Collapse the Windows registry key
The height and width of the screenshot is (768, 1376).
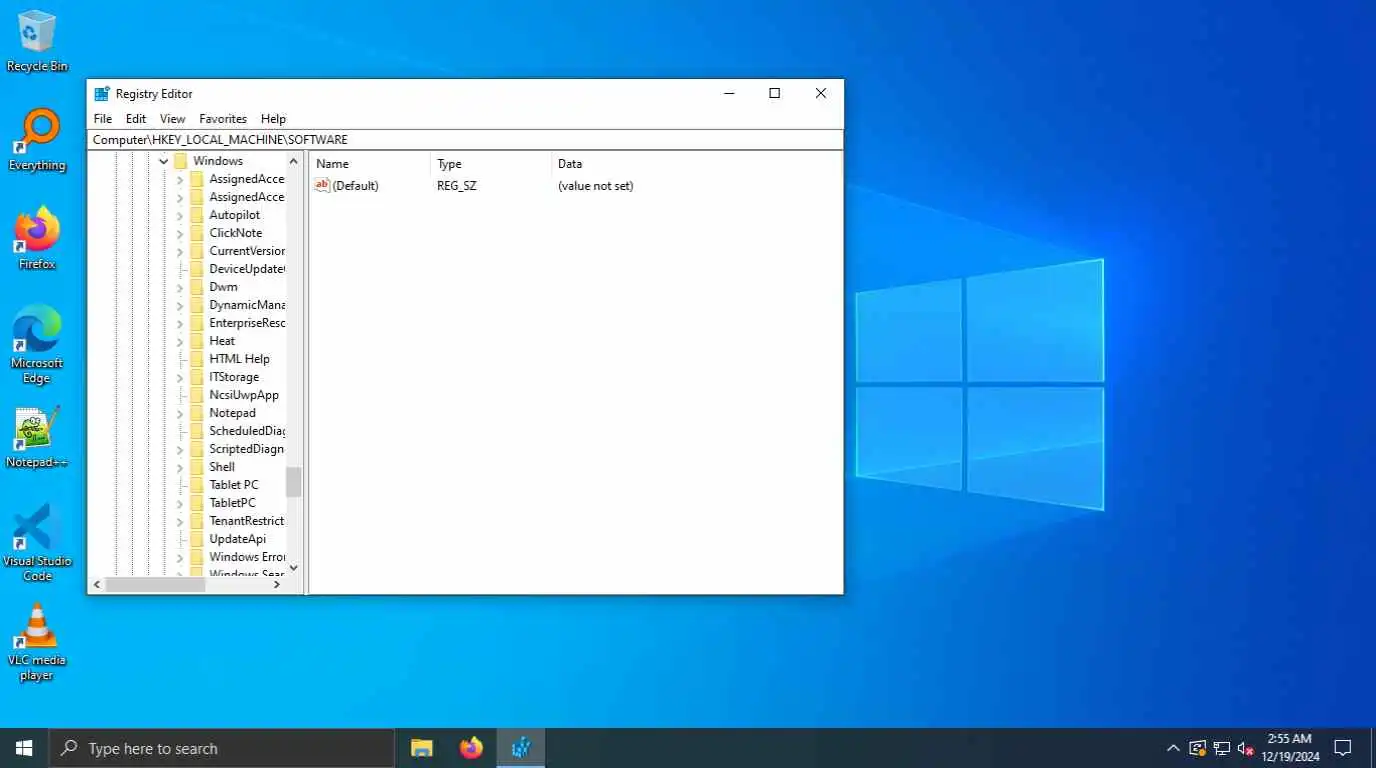(164, 161)
